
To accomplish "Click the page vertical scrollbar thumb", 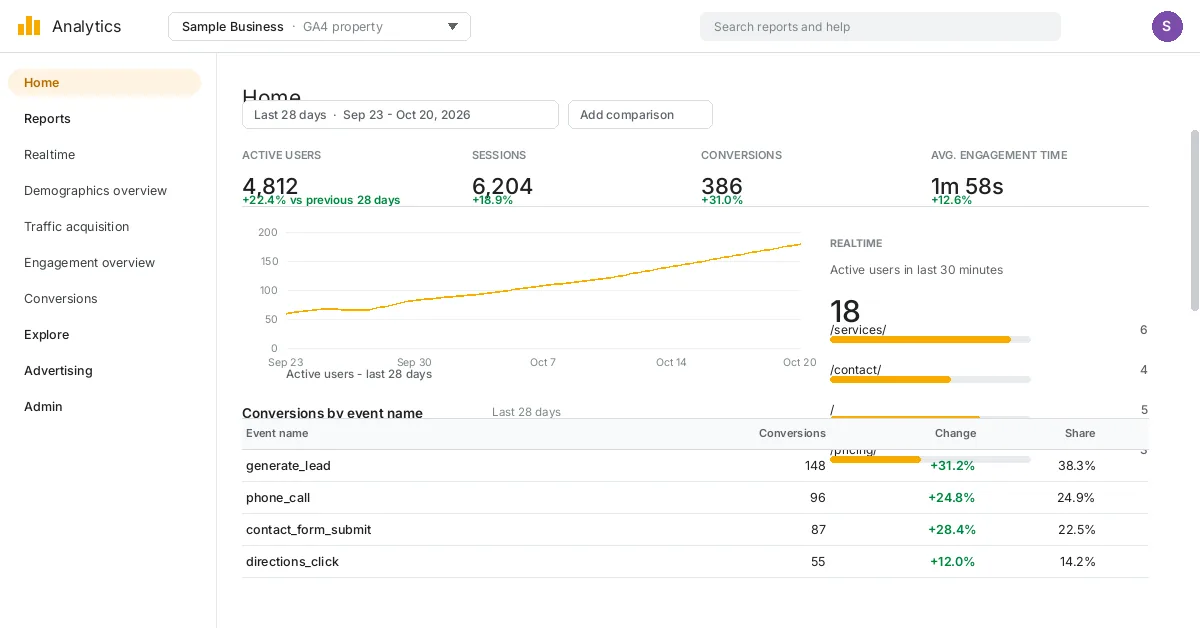I will coord(1194,220).
